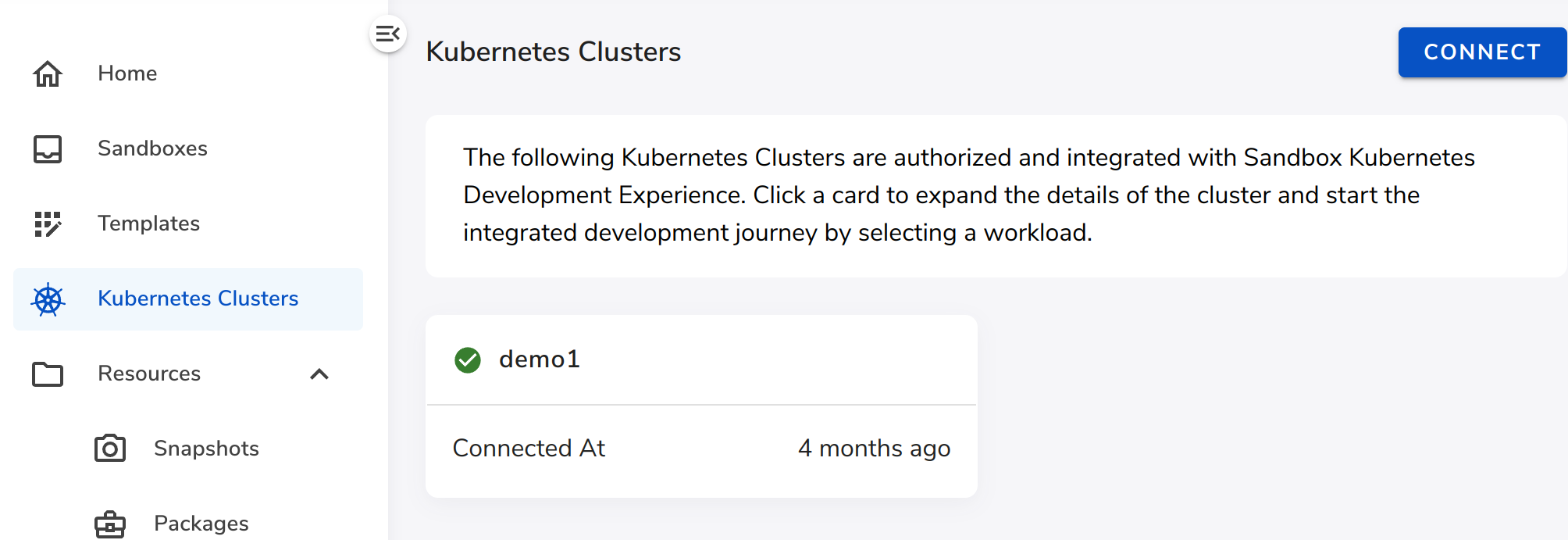Image resolution: width=1568 pixels, height=540 pixels.
Task: Click the Packages briefcase icon
Action: (x=110, y=524)
